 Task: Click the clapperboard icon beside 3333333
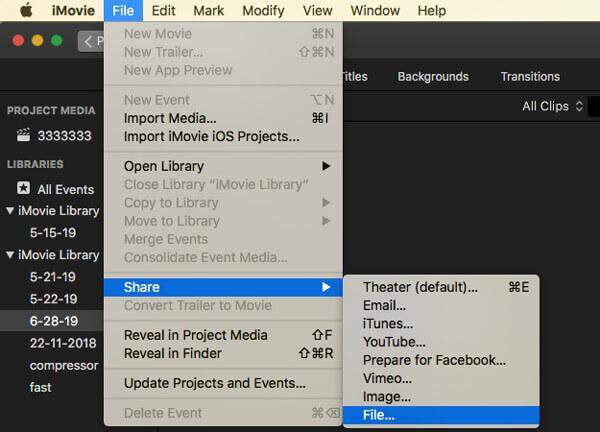pos(22,135)
